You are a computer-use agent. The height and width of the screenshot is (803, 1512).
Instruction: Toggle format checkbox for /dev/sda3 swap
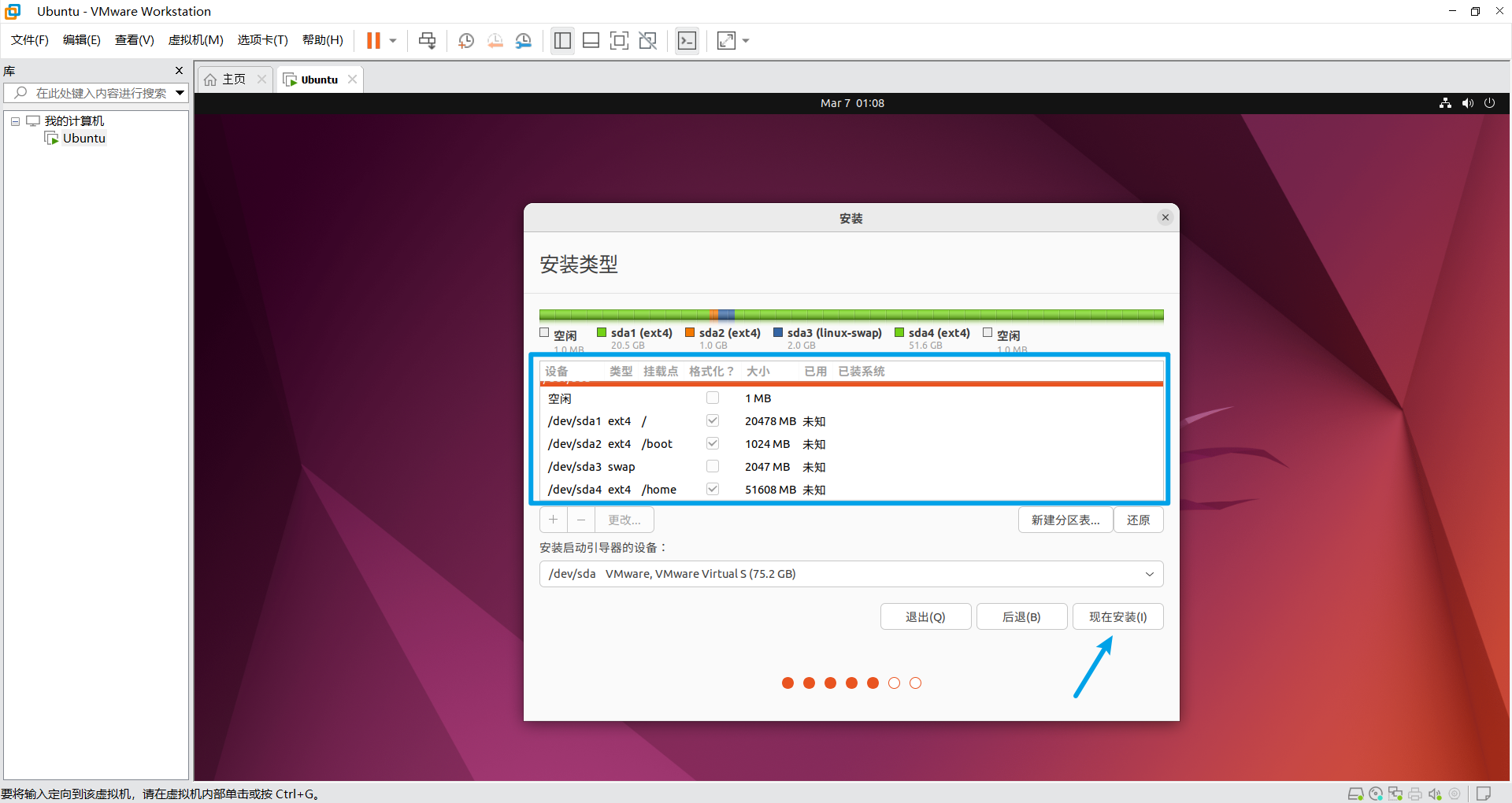point(713,467)
